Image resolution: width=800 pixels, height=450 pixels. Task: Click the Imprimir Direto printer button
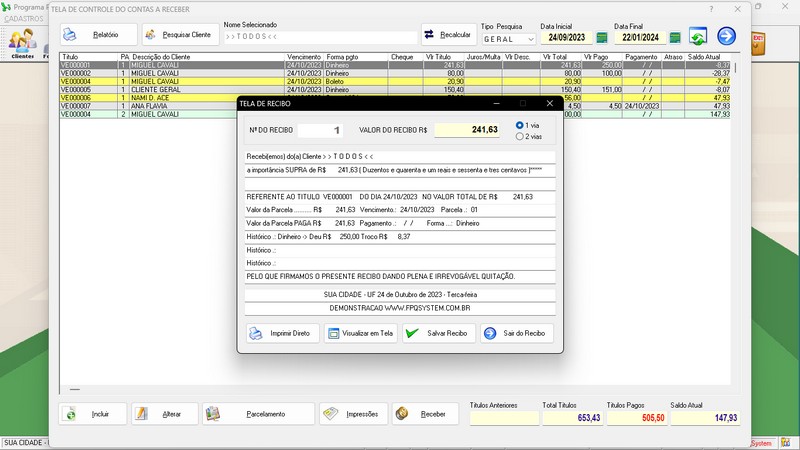point(279,333)
